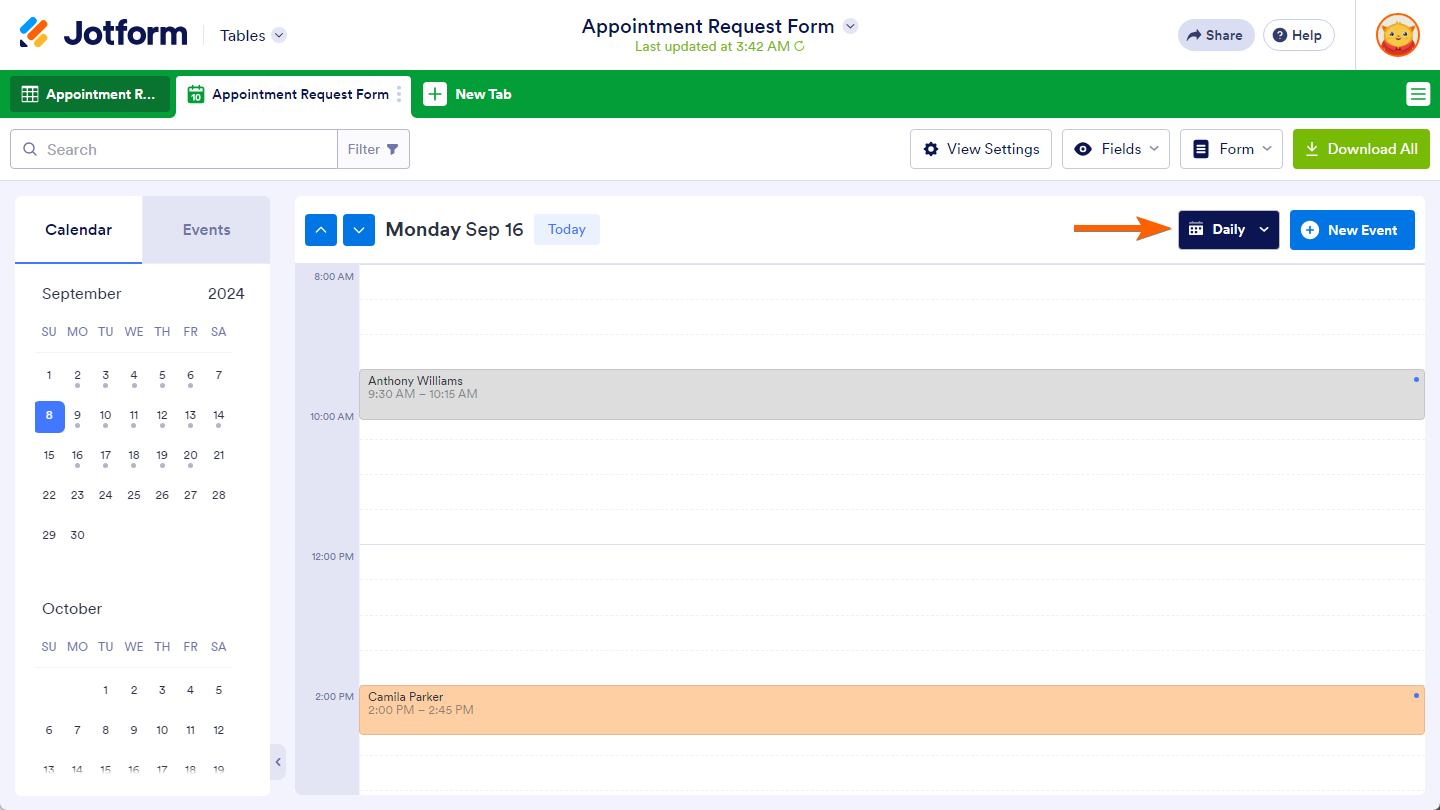Switch to the Events tab

point(206,230)
